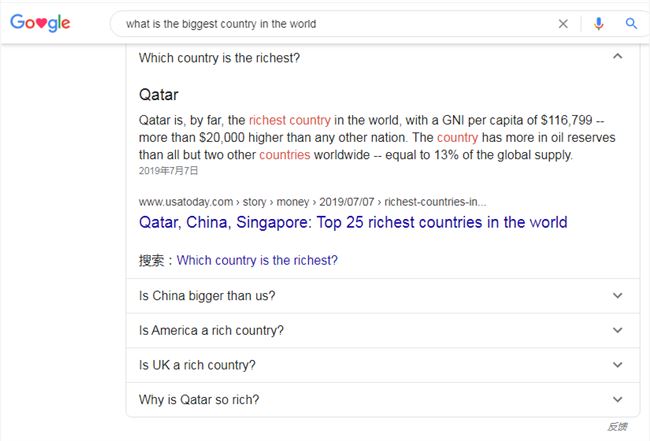Click the up chevron of richest country question
The image size is (650, 441).
click(x=618, y=56)
